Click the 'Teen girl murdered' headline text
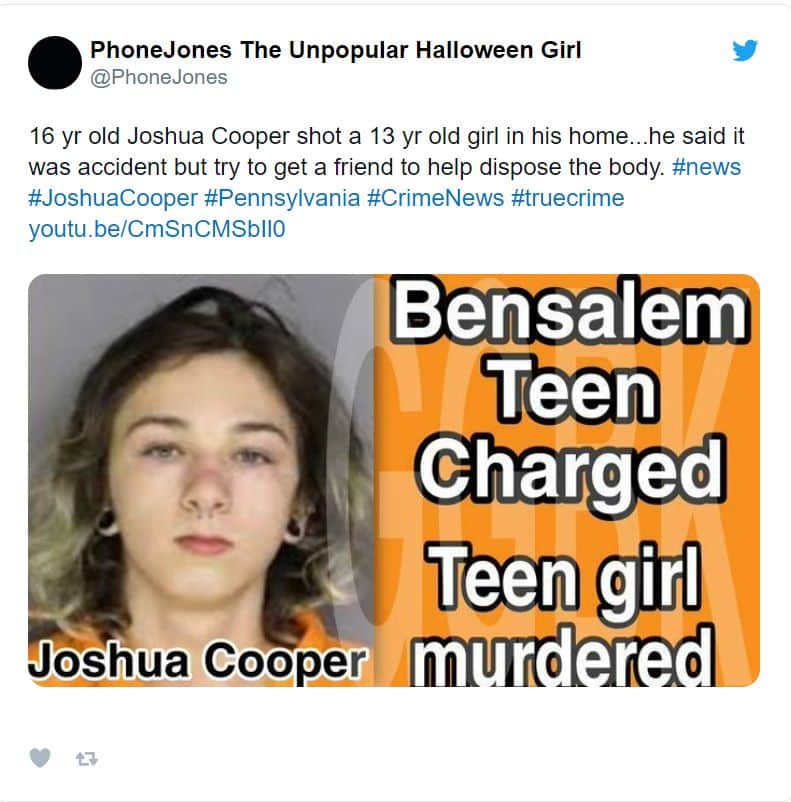The width and height of the screenshot is (791, 802). pyautogui.click(x=563, y=615)
